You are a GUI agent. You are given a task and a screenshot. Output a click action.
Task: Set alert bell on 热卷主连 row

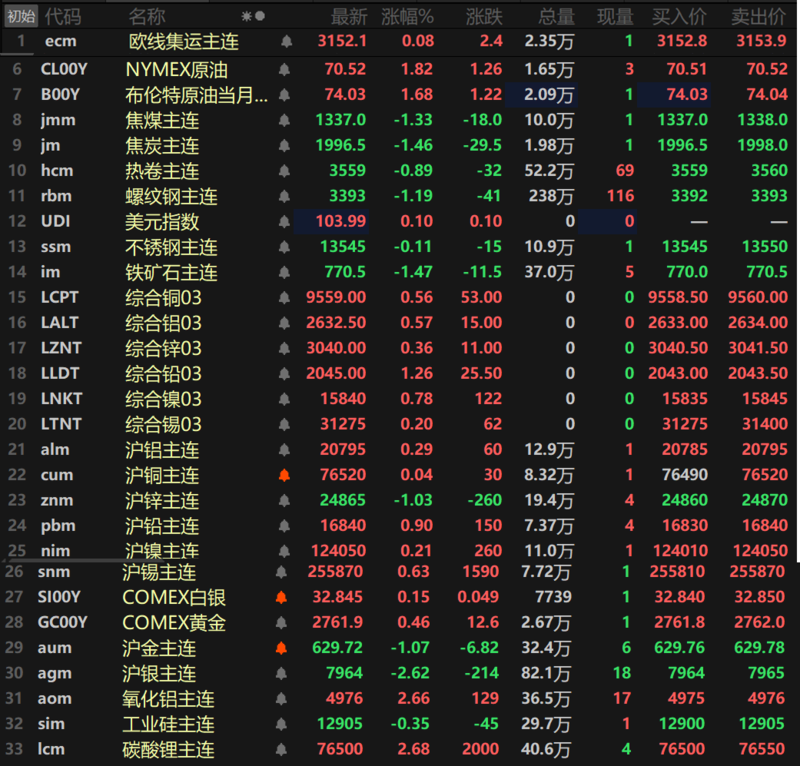tap(284, 171)
